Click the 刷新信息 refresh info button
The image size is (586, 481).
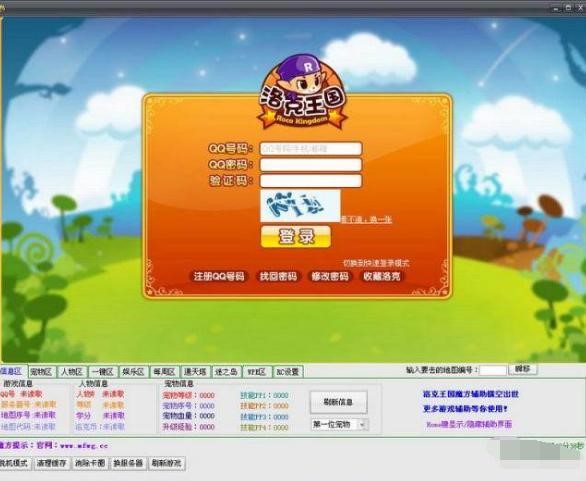tap(339, 403)
